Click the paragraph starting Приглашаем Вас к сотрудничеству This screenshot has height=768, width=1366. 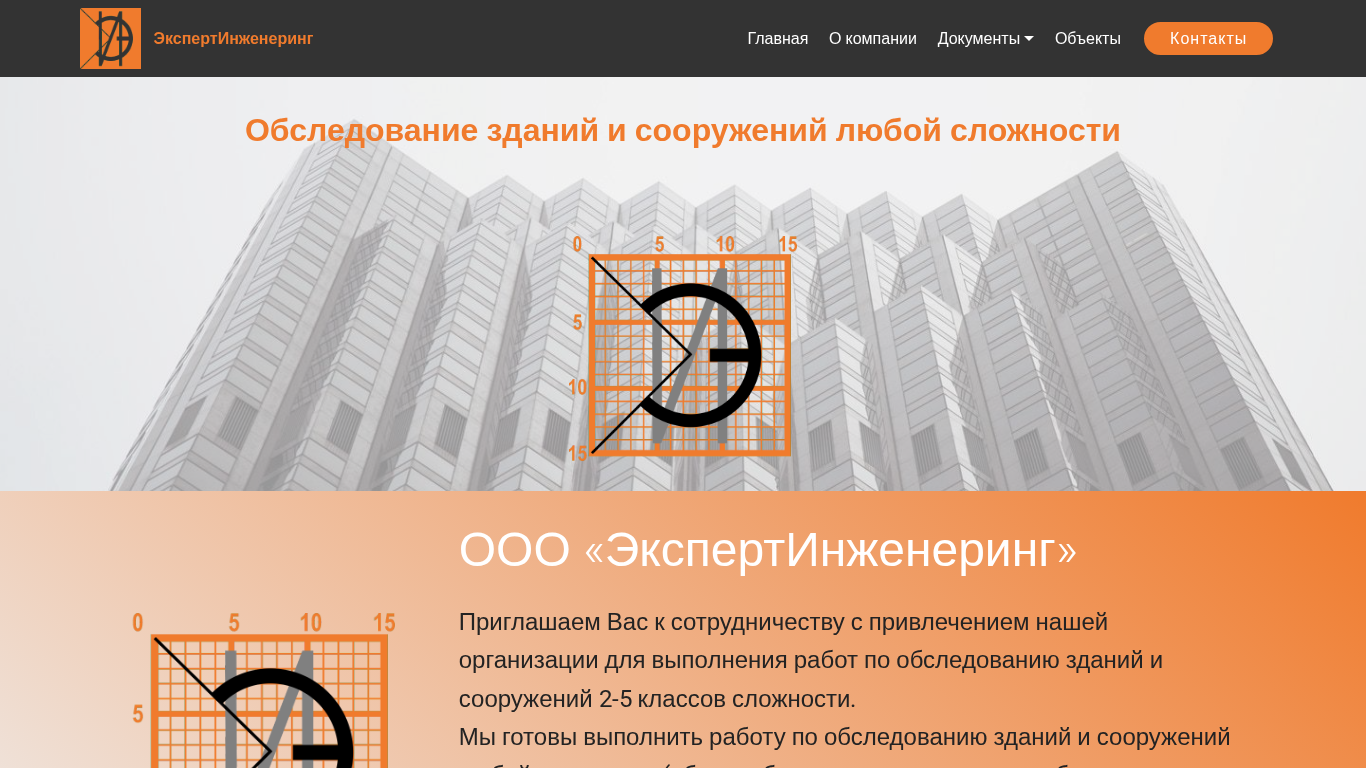(811, 660)
